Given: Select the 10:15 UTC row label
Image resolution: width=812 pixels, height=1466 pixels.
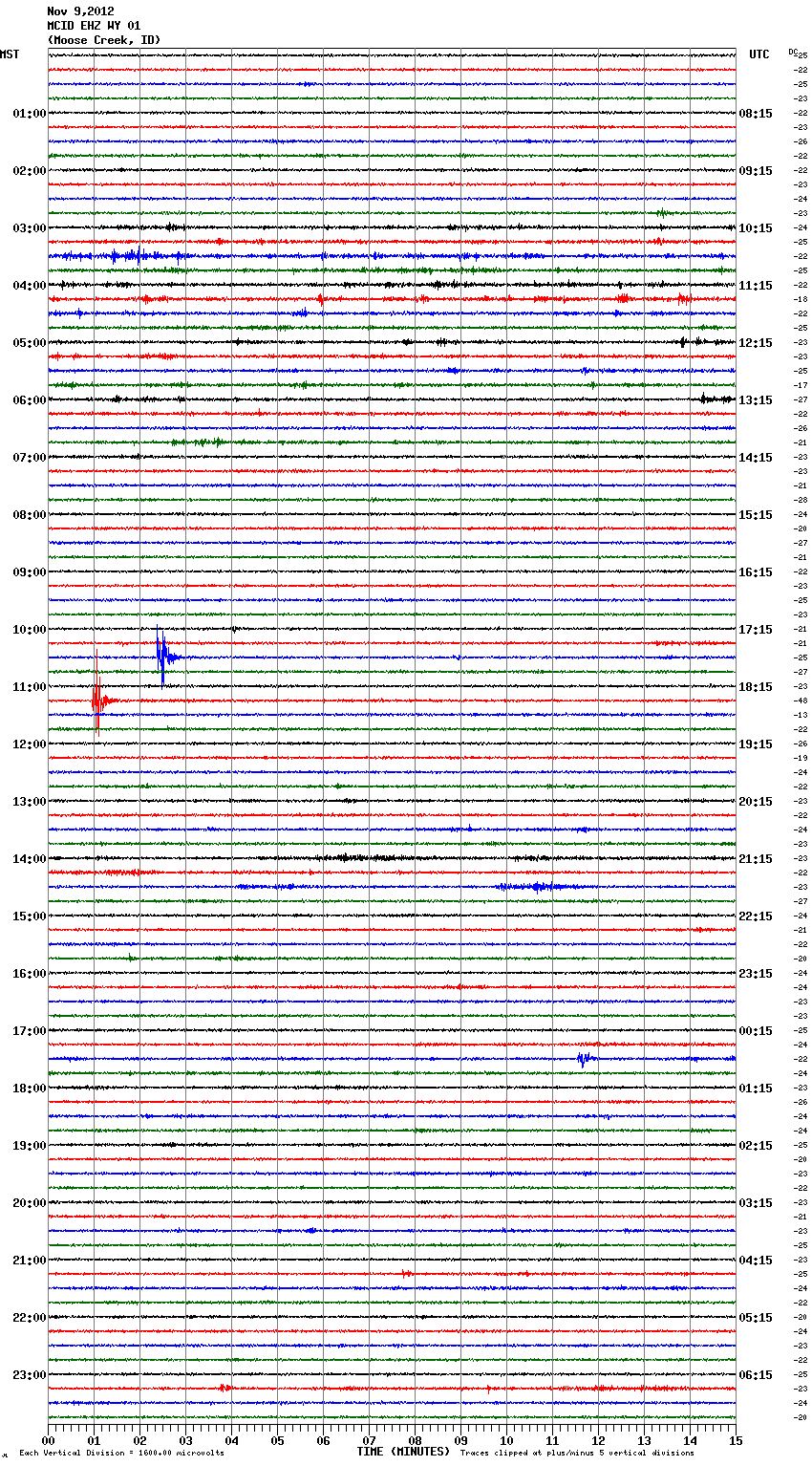Looking at the screenshot, I should (756, 228).
